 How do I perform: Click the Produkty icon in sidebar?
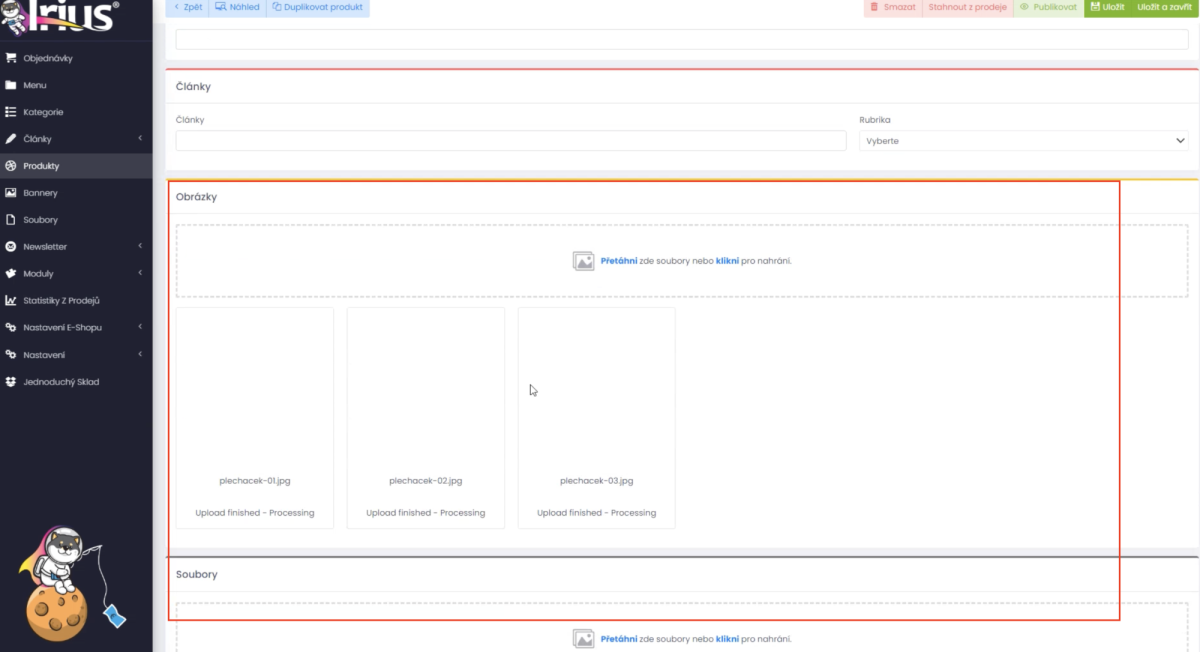(x=11, y=166)
